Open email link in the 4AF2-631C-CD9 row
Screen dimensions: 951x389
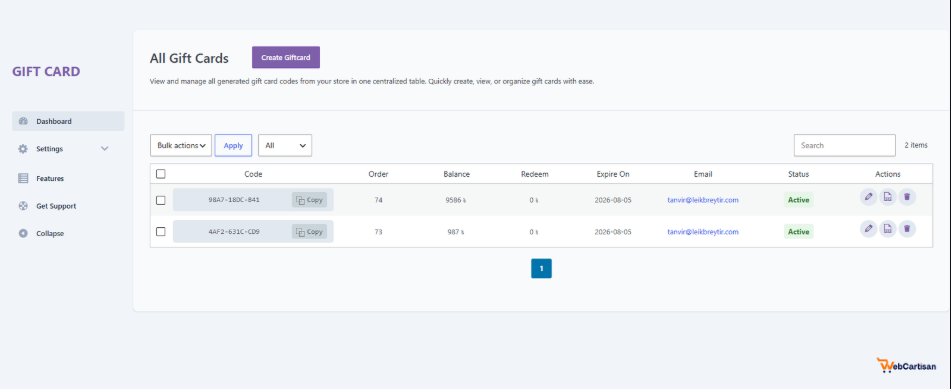[703, 231]
